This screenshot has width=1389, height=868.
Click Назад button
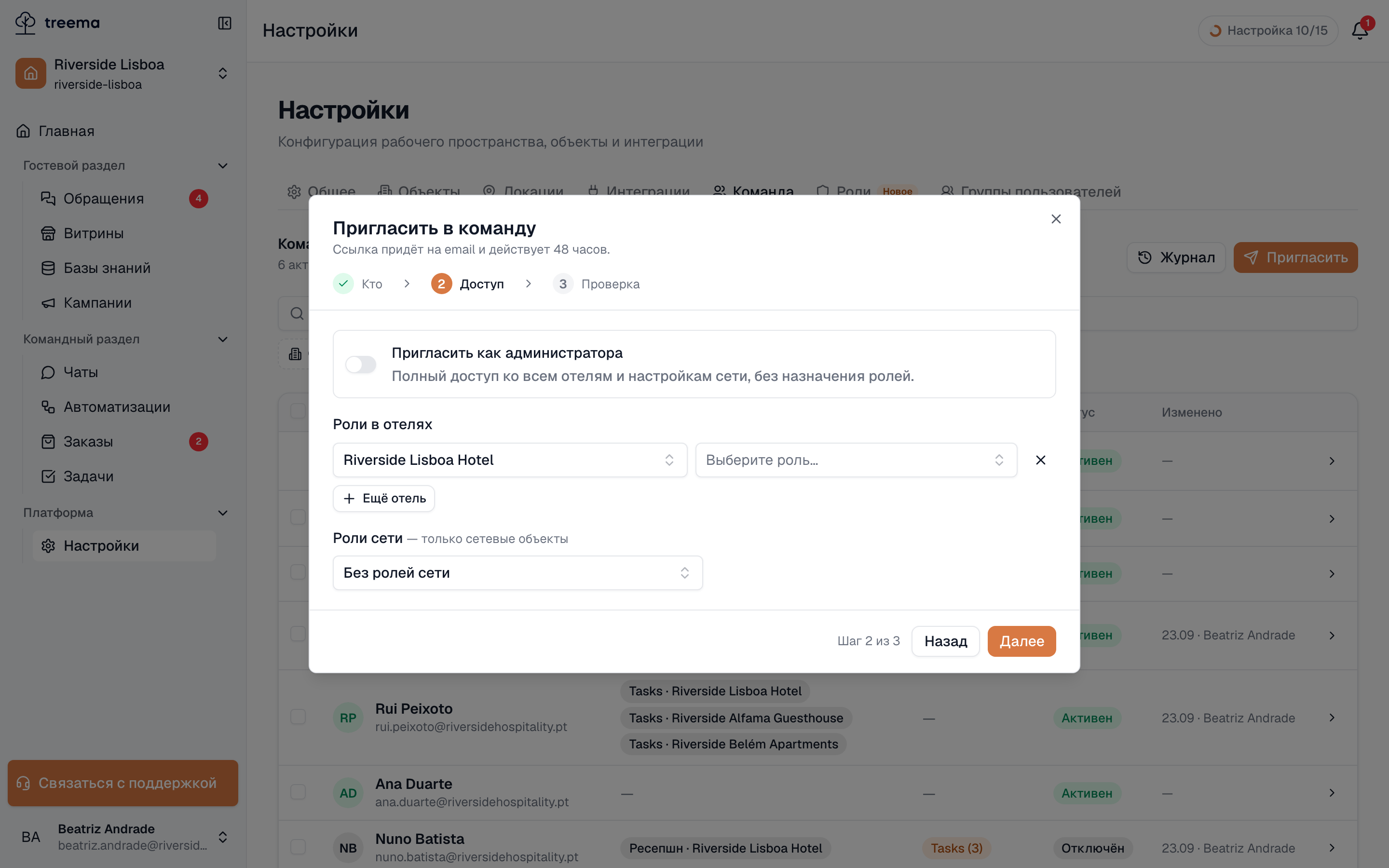click(x=945, y=641)
